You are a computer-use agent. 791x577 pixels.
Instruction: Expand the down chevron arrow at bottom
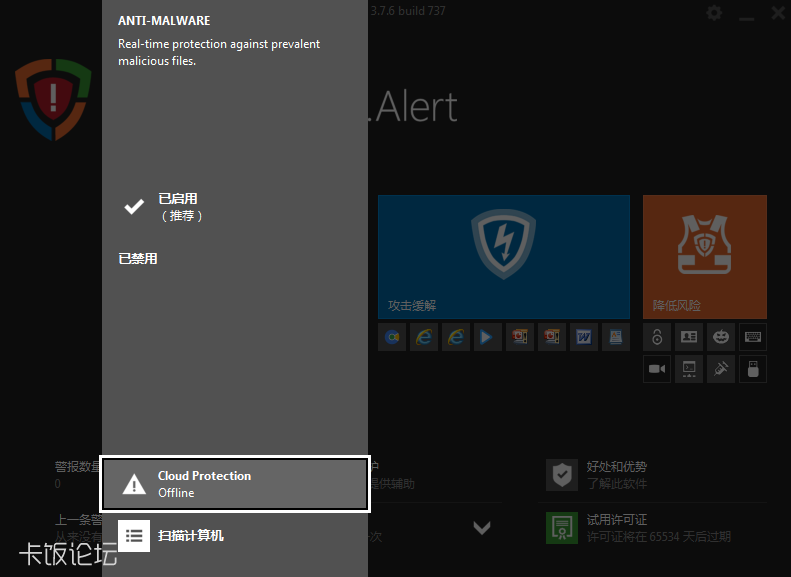click(482, 527)
